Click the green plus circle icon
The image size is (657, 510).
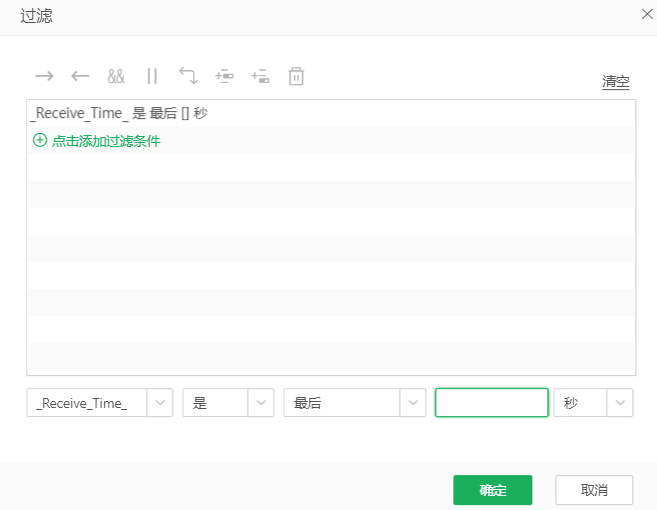tap(40, 141)
